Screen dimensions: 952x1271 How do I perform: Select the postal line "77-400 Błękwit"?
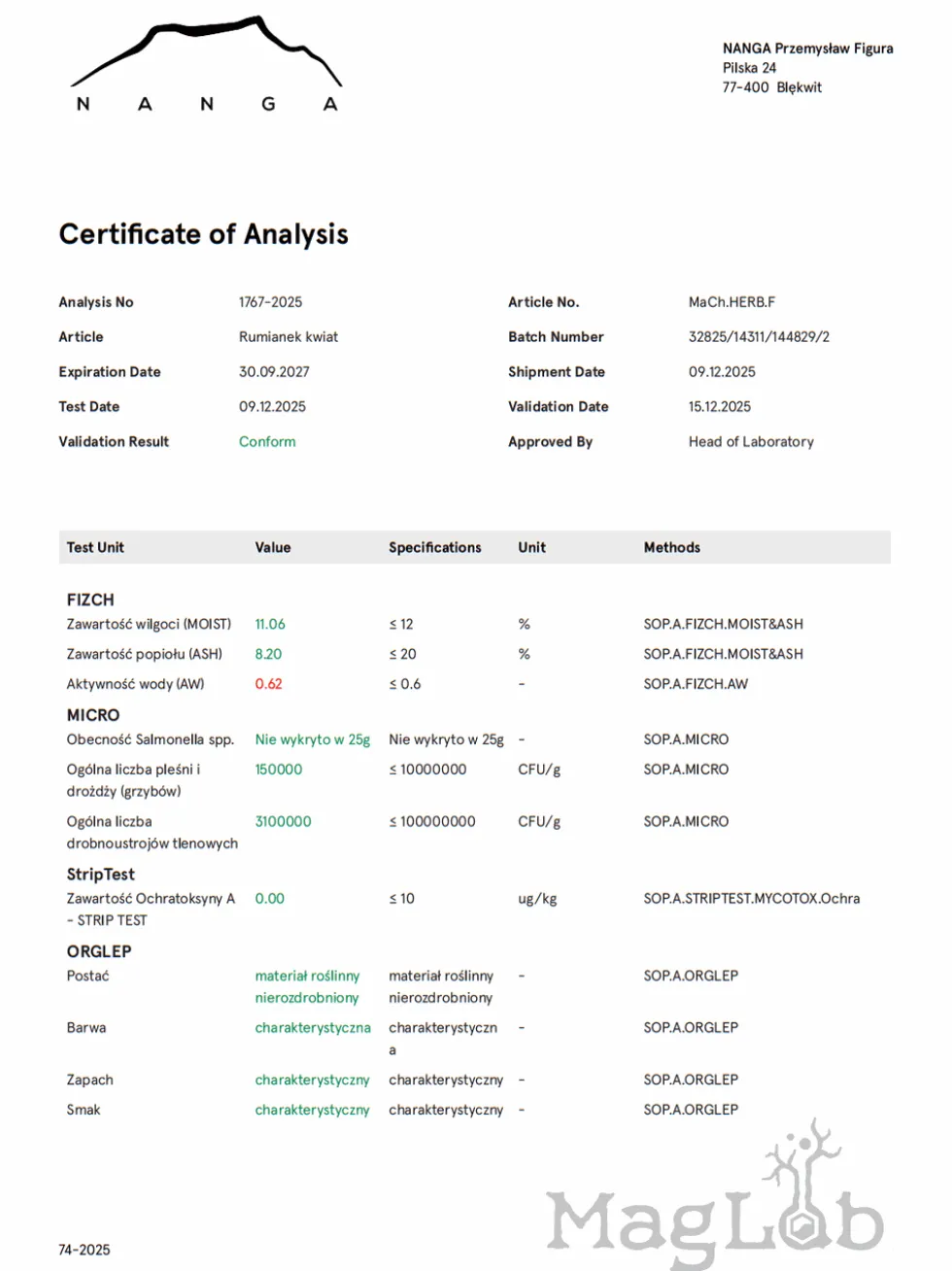click(772, 87)
